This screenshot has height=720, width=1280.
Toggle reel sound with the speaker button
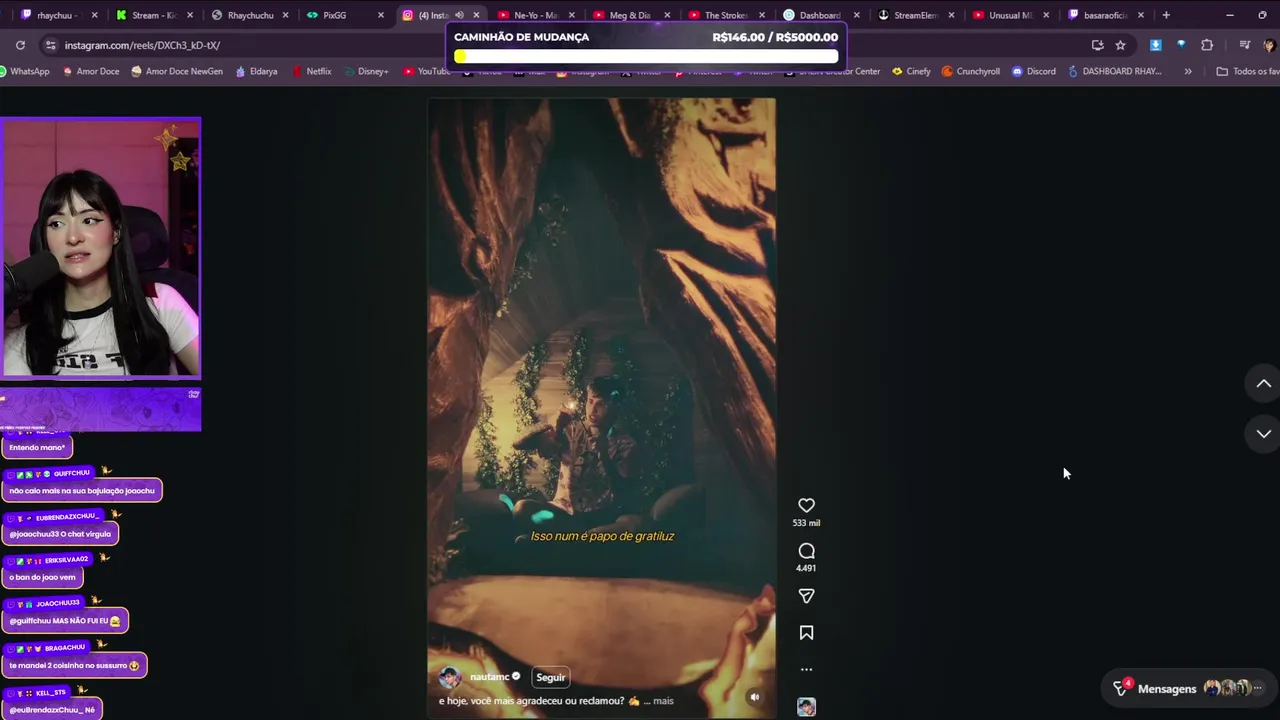pos(755,697)
